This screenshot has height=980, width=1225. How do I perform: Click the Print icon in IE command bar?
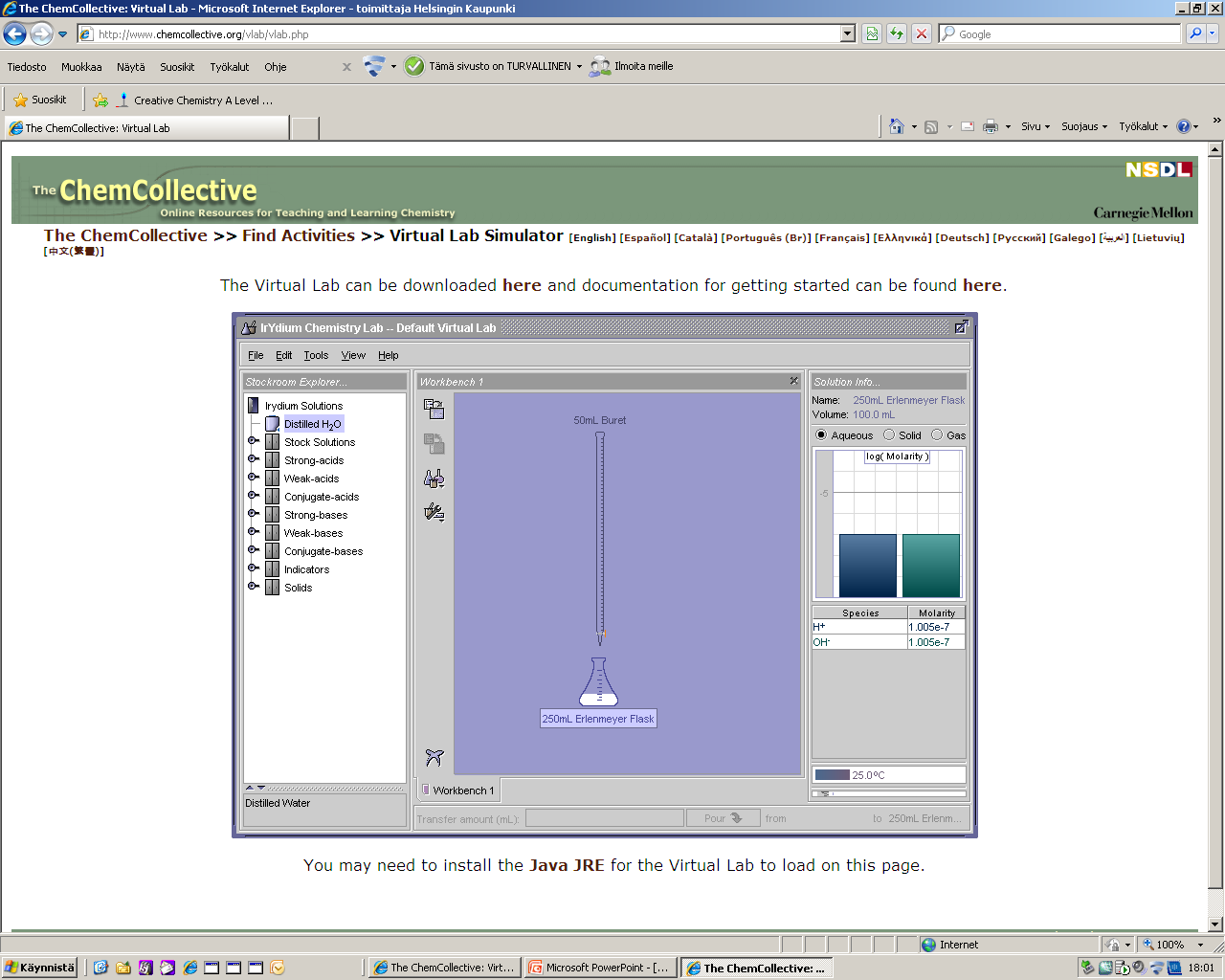tap(991, 126)
